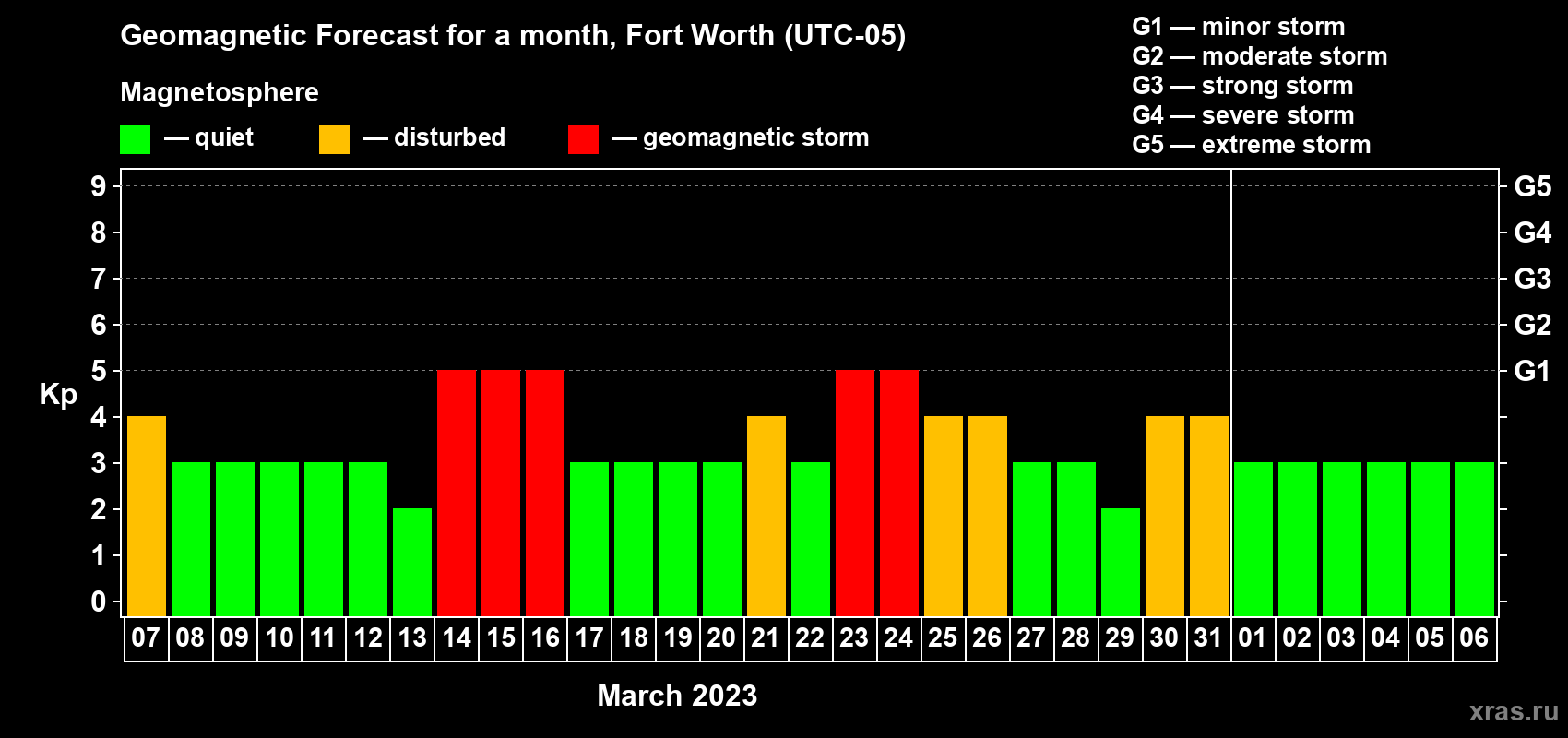Click the 'G3 — strong storm' legend line
Image resolution: width=1568 pixels, height=738 pixels.
tap(1242, 86)
